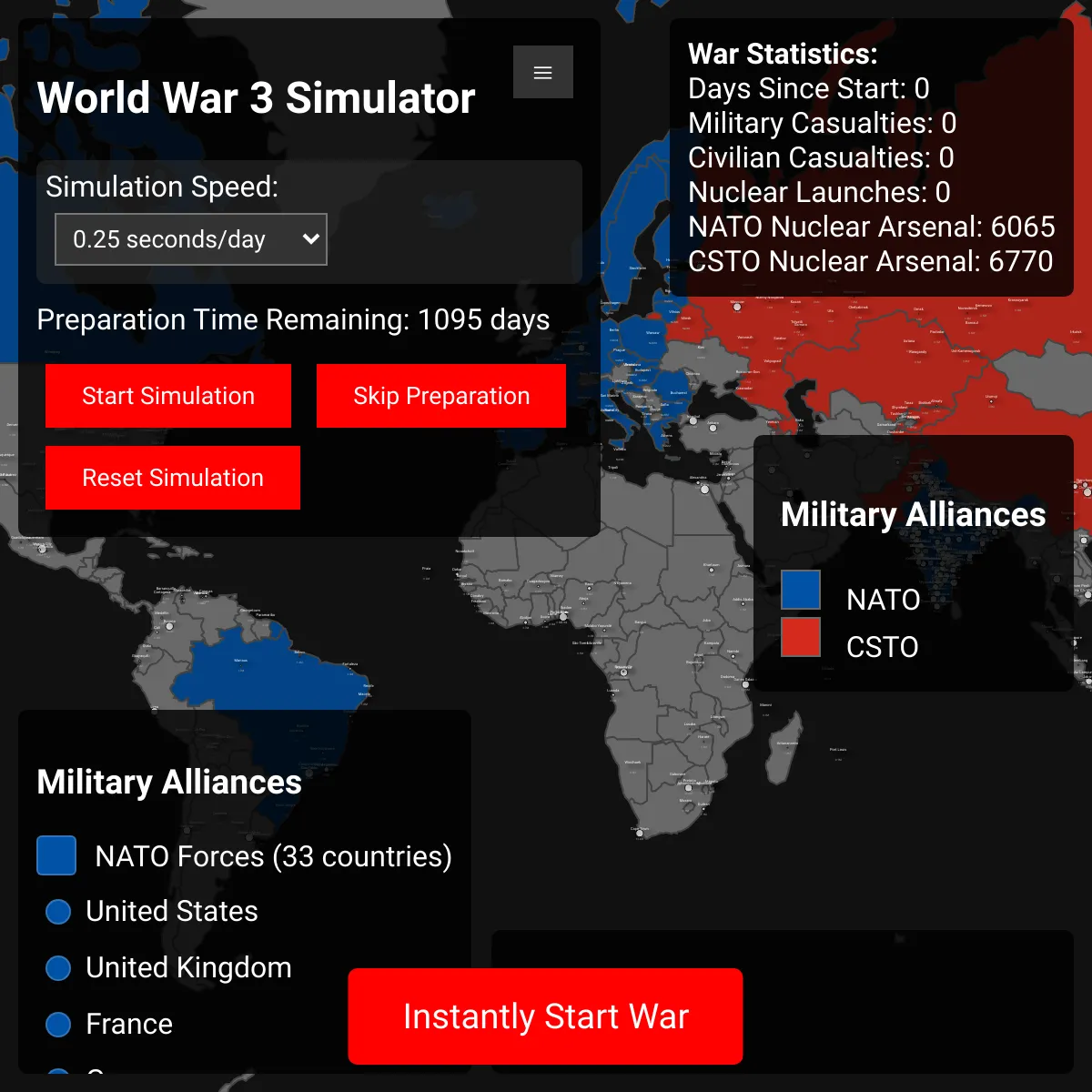The height and width of the screenshot is (1092, 1092).
Task: Click the War Statistics panel
Action: (x=872, y=157)
